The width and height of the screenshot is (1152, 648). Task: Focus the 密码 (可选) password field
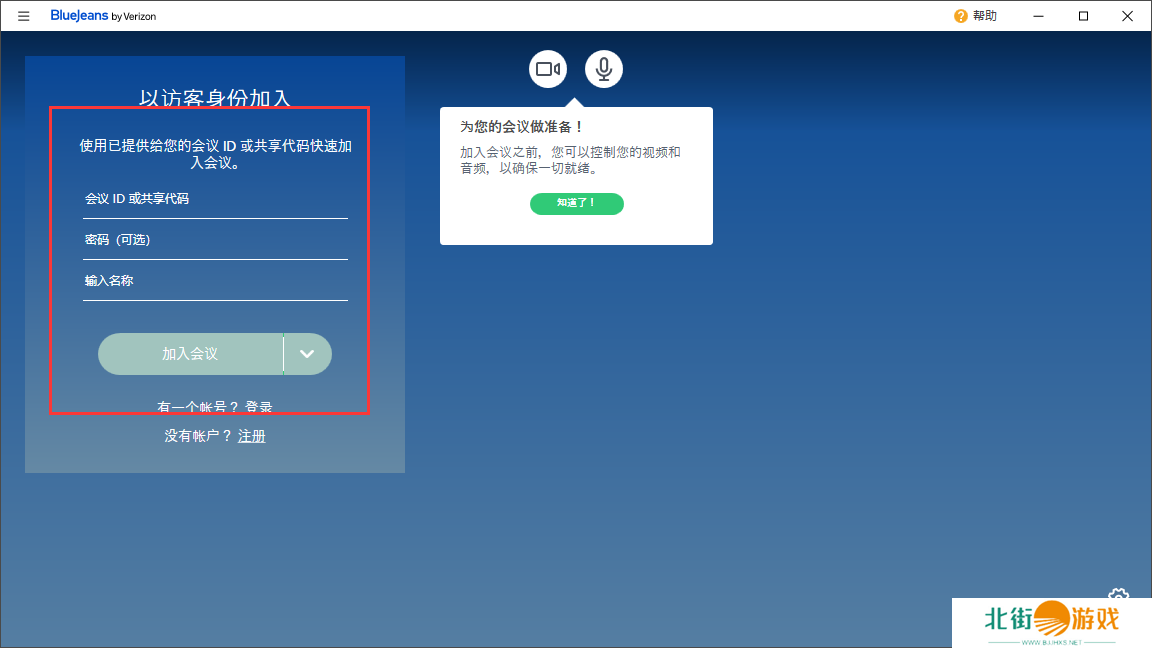point(215,240)
